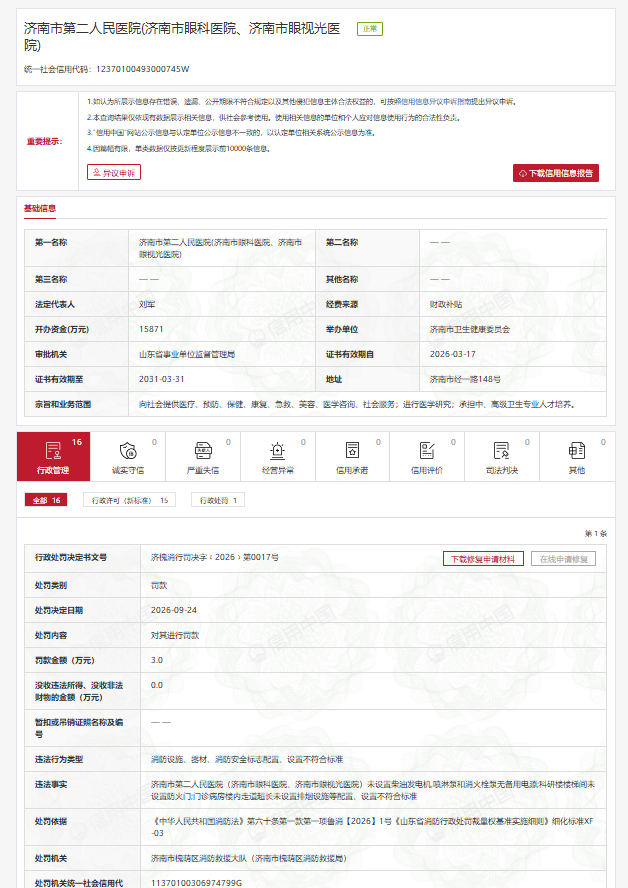628x888 pixels.
Task: Click the 济南市槐荫区消防救援大队 authority text
Action: coord(249,858)
